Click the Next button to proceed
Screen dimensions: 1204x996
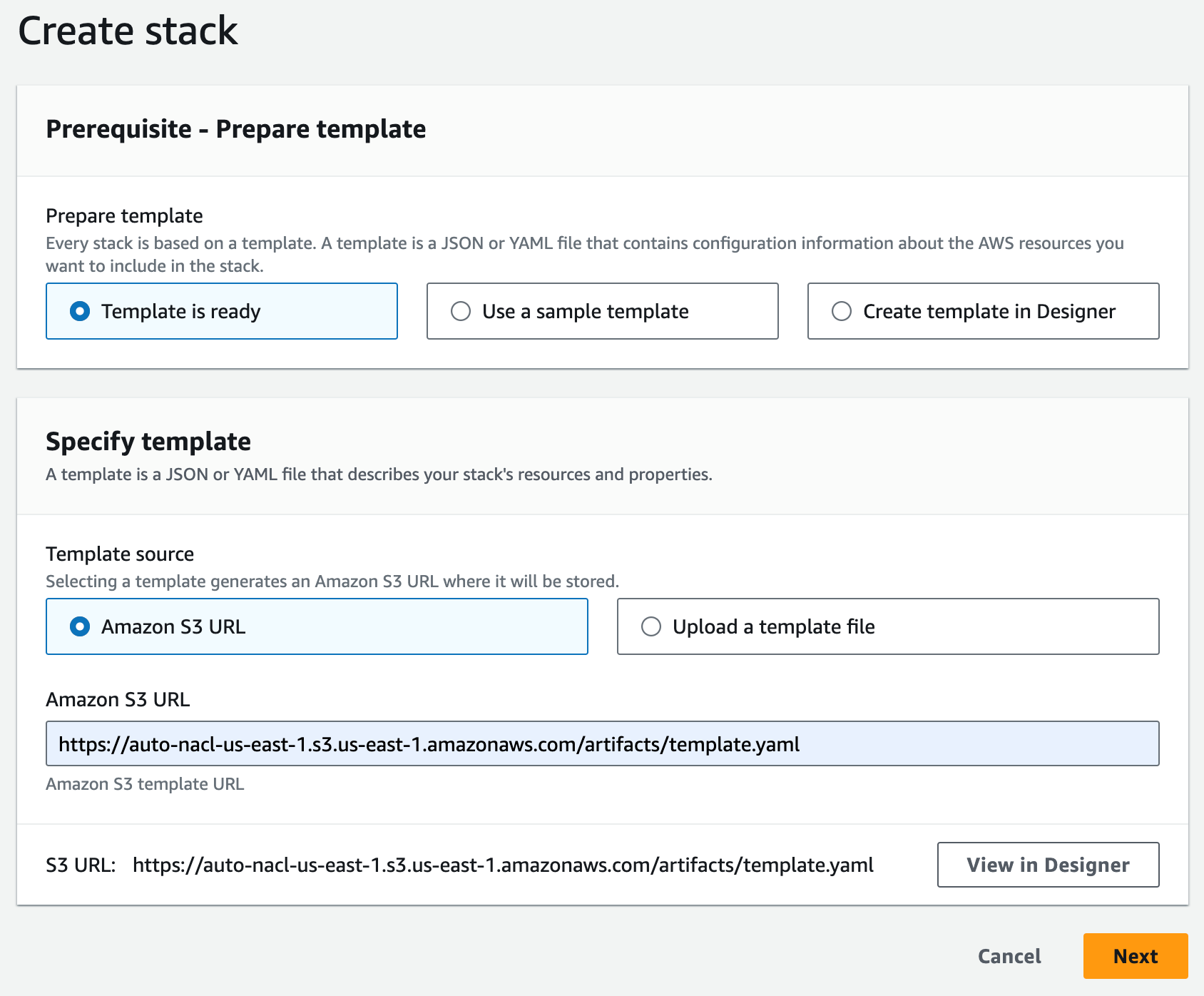click(x=1136, y=955)
